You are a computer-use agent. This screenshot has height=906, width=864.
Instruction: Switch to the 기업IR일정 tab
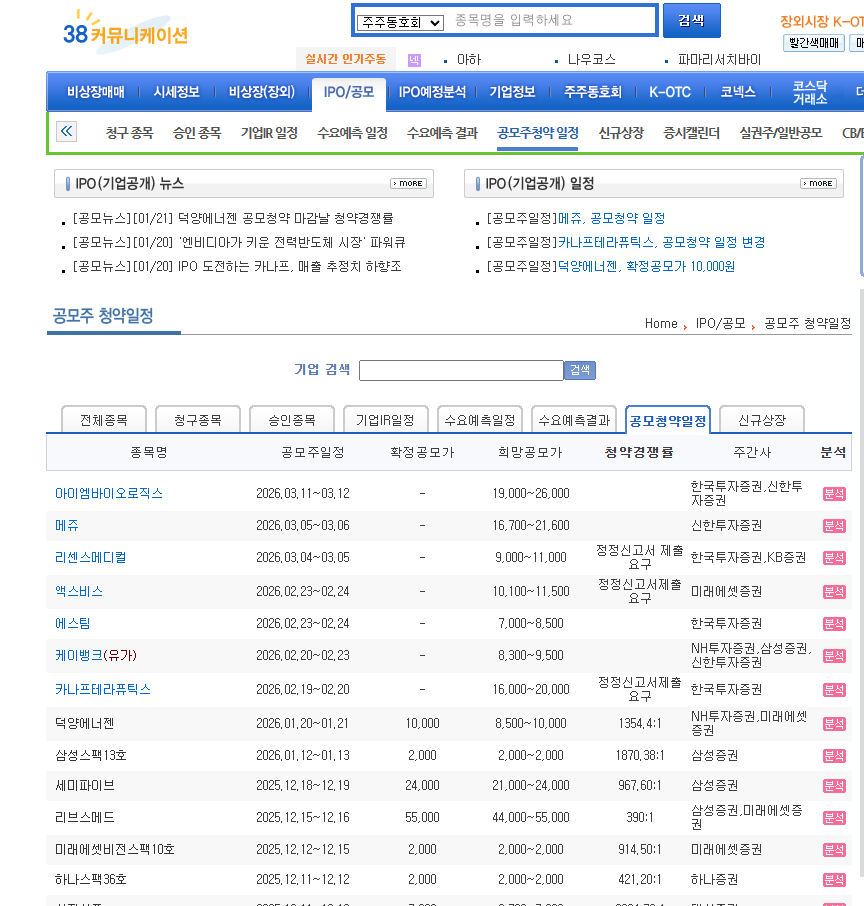click(x=385, y=420)
